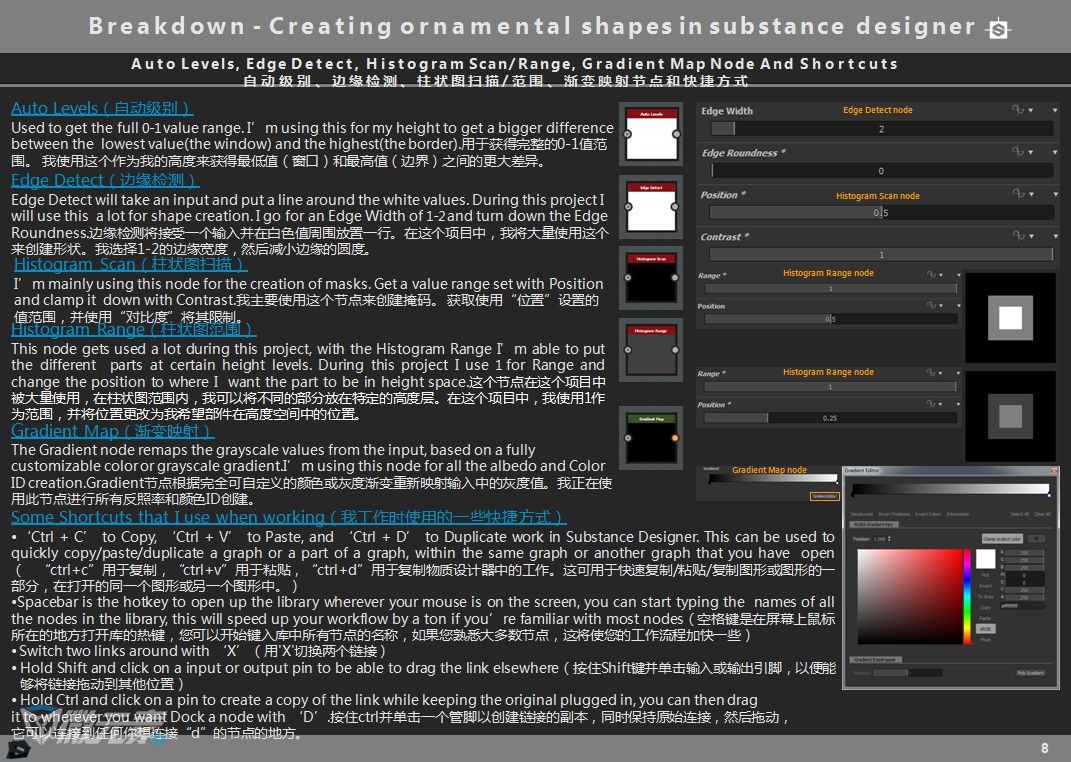Click the rainbow hue slider strip
The height and width of the screenshot is (762, 1071).
[x=967, y=597]
